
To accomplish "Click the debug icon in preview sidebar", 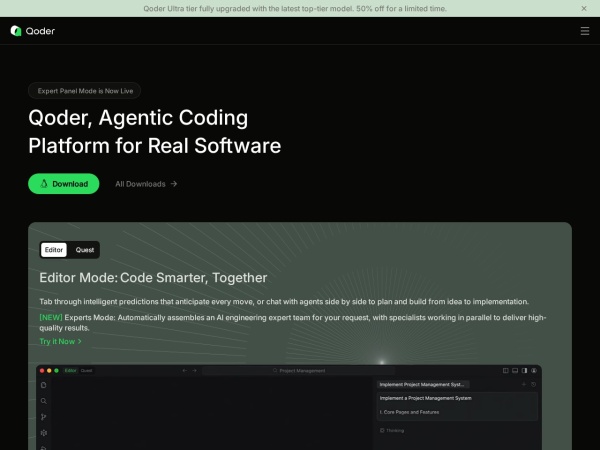I will [44, 433].
